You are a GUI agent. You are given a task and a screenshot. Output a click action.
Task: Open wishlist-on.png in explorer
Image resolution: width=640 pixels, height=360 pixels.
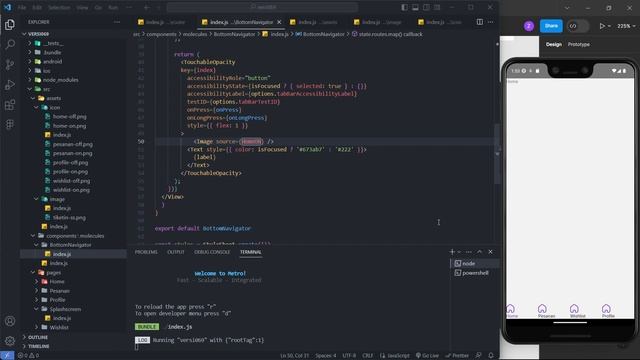71,190
